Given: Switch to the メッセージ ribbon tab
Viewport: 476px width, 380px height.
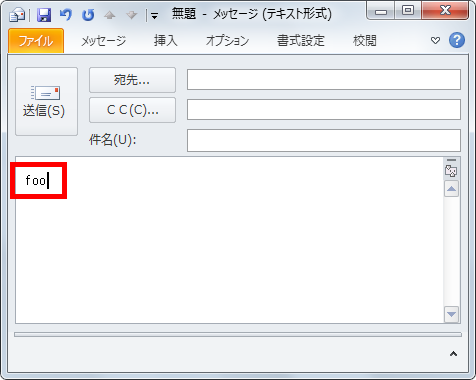Looking at the screenshot, I should 104,41.
